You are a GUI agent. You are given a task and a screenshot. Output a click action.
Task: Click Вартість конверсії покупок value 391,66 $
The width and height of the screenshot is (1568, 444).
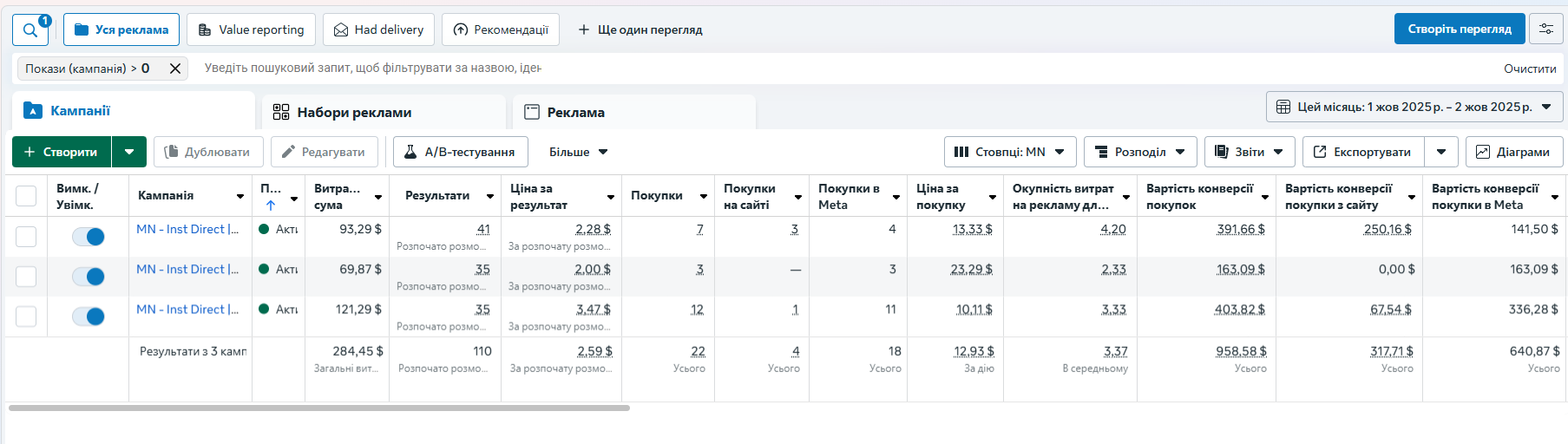click(1241, 229)
